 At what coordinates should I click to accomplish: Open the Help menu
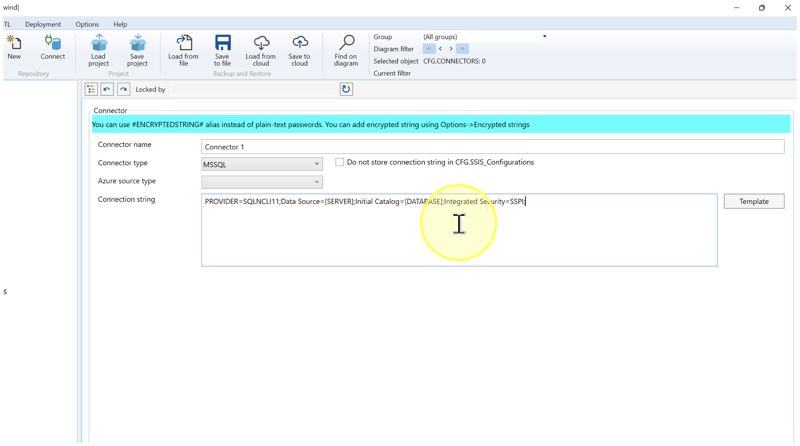(120, 24)
